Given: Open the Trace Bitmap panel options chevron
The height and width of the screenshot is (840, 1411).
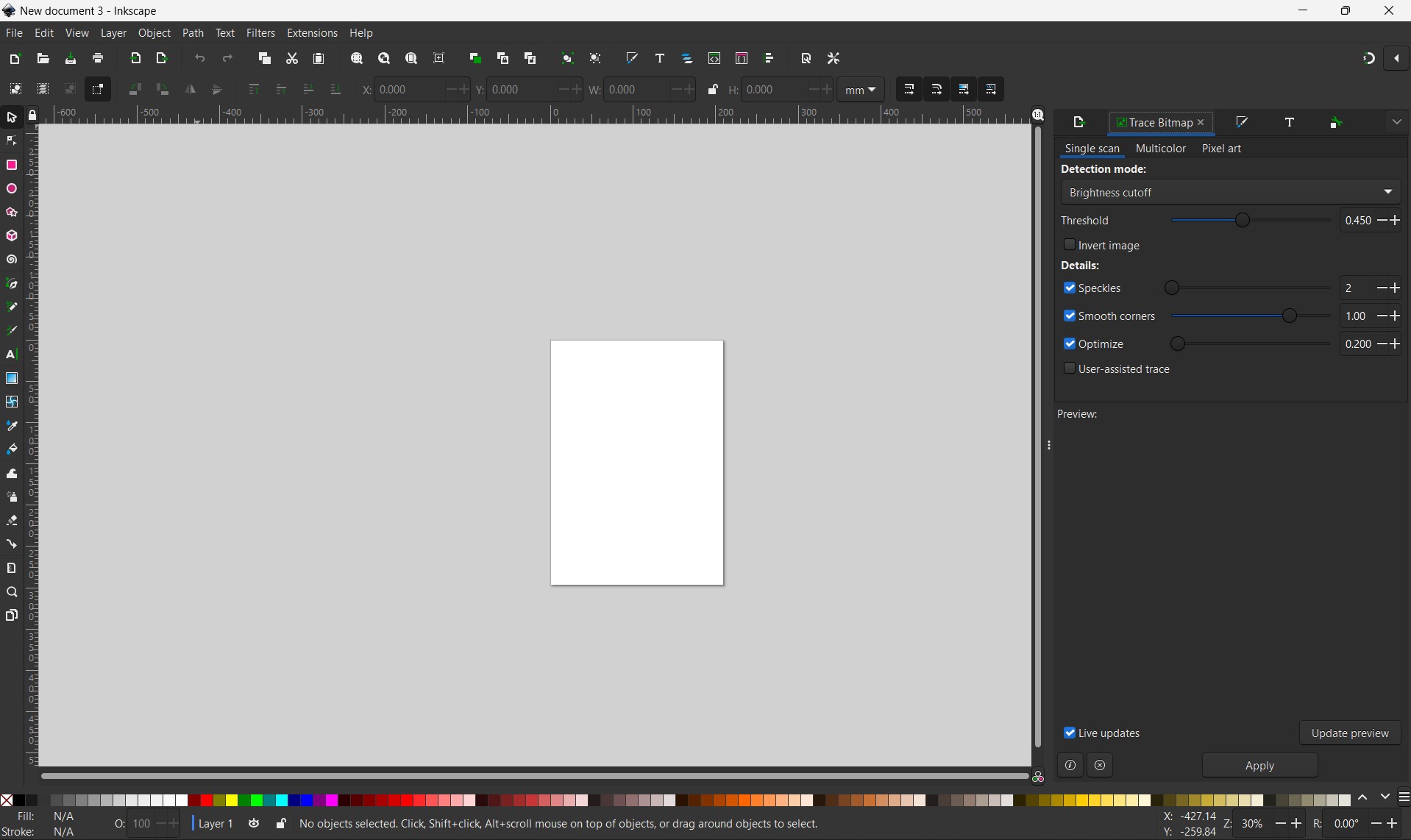Looking at the screenshot, I should [x=1397, y=121].
